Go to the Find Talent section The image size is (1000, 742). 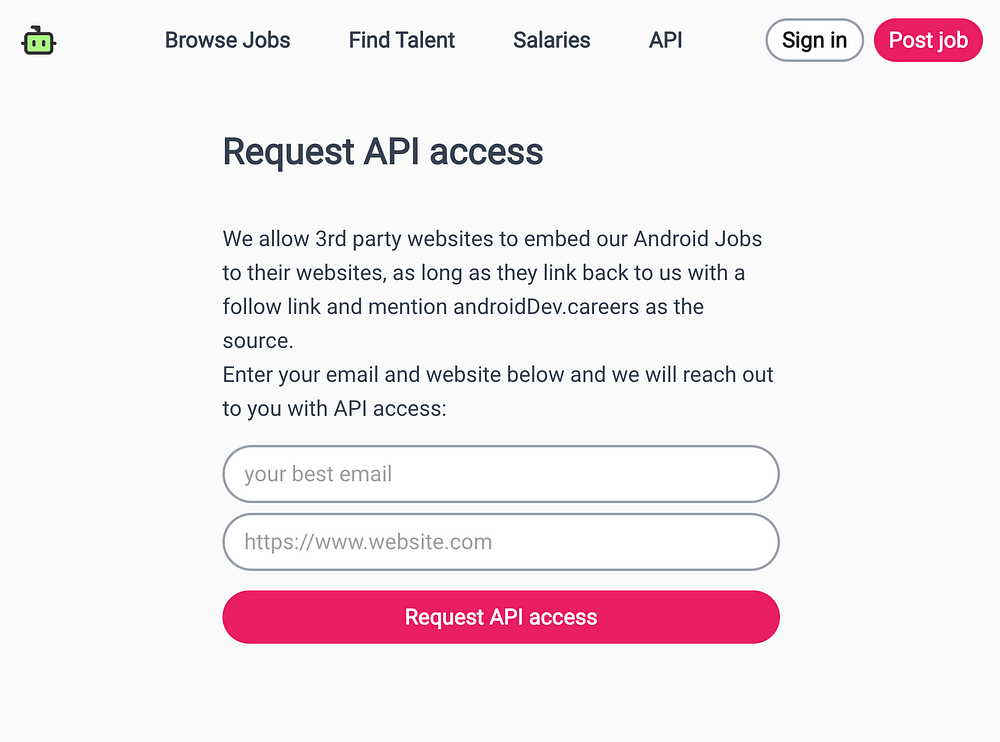tap(401, 40)
